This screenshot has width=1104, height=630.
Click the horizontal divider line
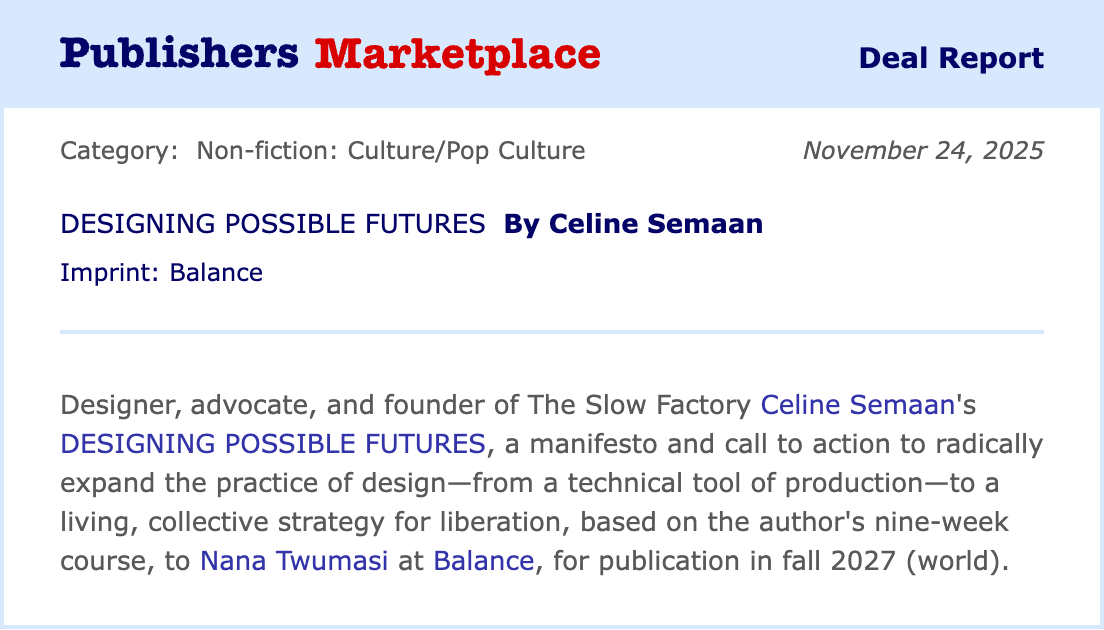pyautogui.click(x=552, y=331)
